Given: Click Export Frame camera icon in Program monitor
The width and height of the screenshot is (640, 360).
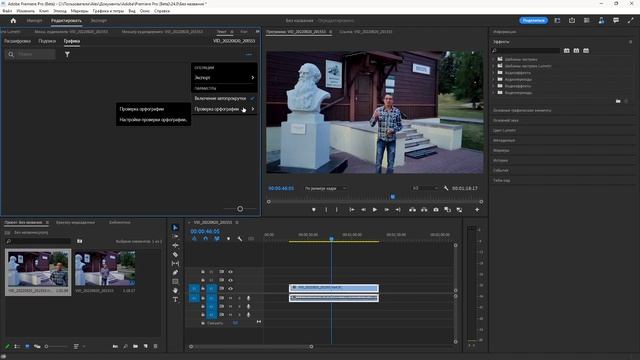Looking at the screenshot, I should coord(436,209).
